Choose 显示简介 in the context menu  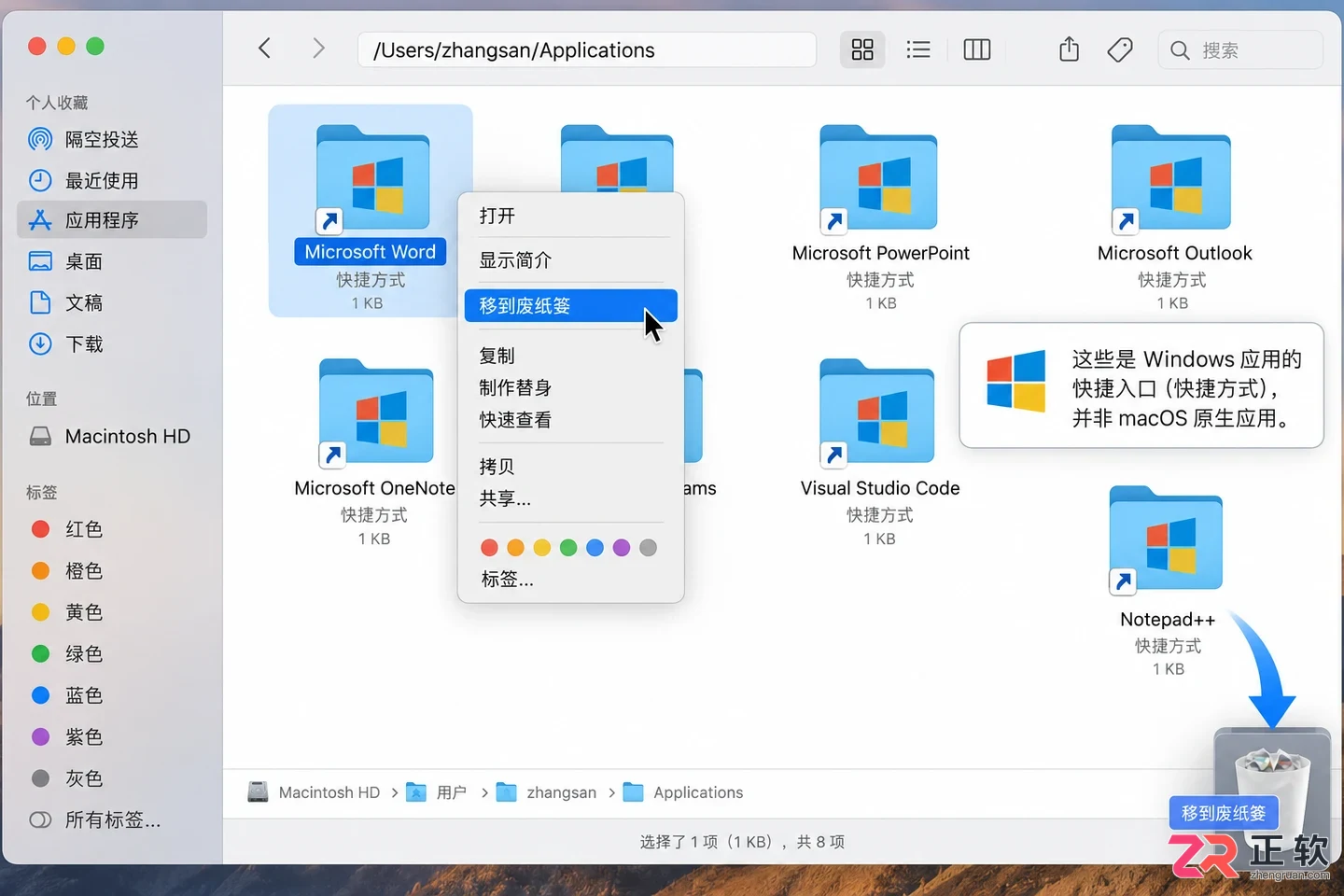coord(571,260)
